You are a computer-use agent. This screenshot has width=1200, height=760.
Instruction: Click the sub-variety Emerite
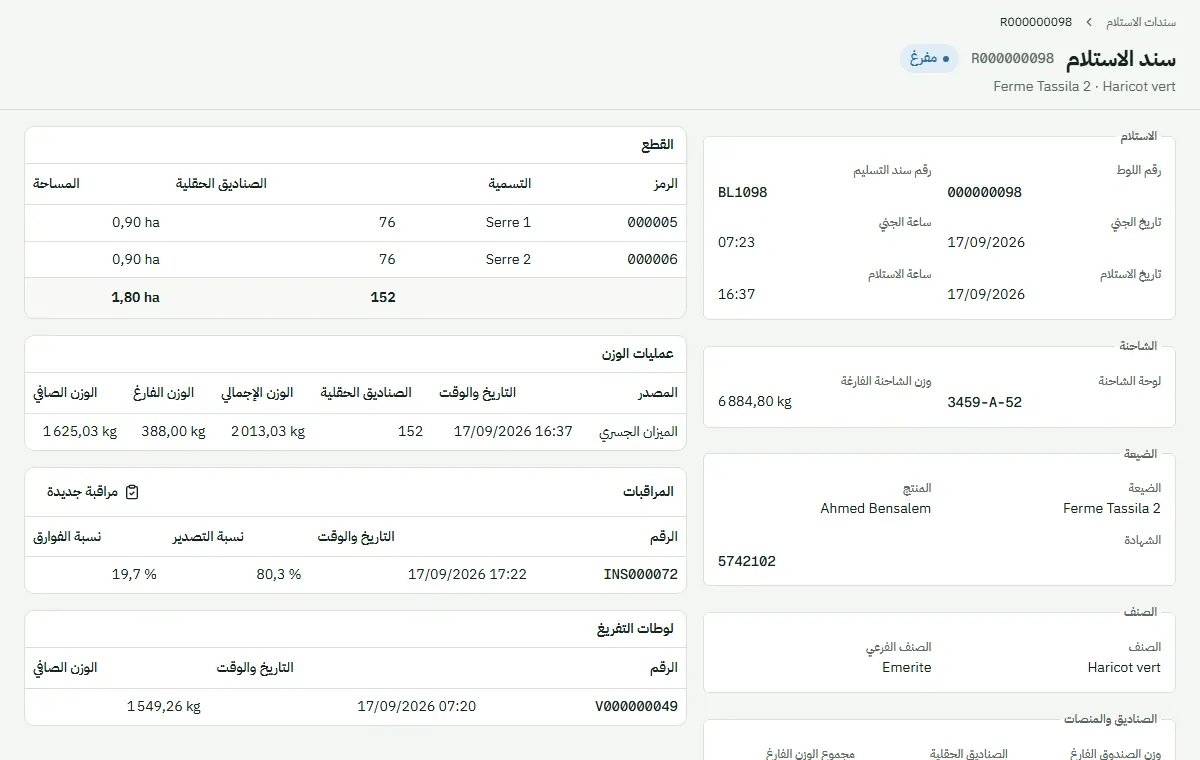click(x=907, y=667)
